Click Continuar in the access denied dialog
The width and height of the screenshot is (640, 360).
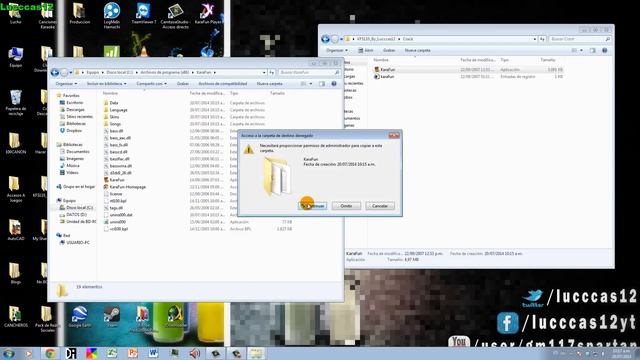[x=313, y=206]
